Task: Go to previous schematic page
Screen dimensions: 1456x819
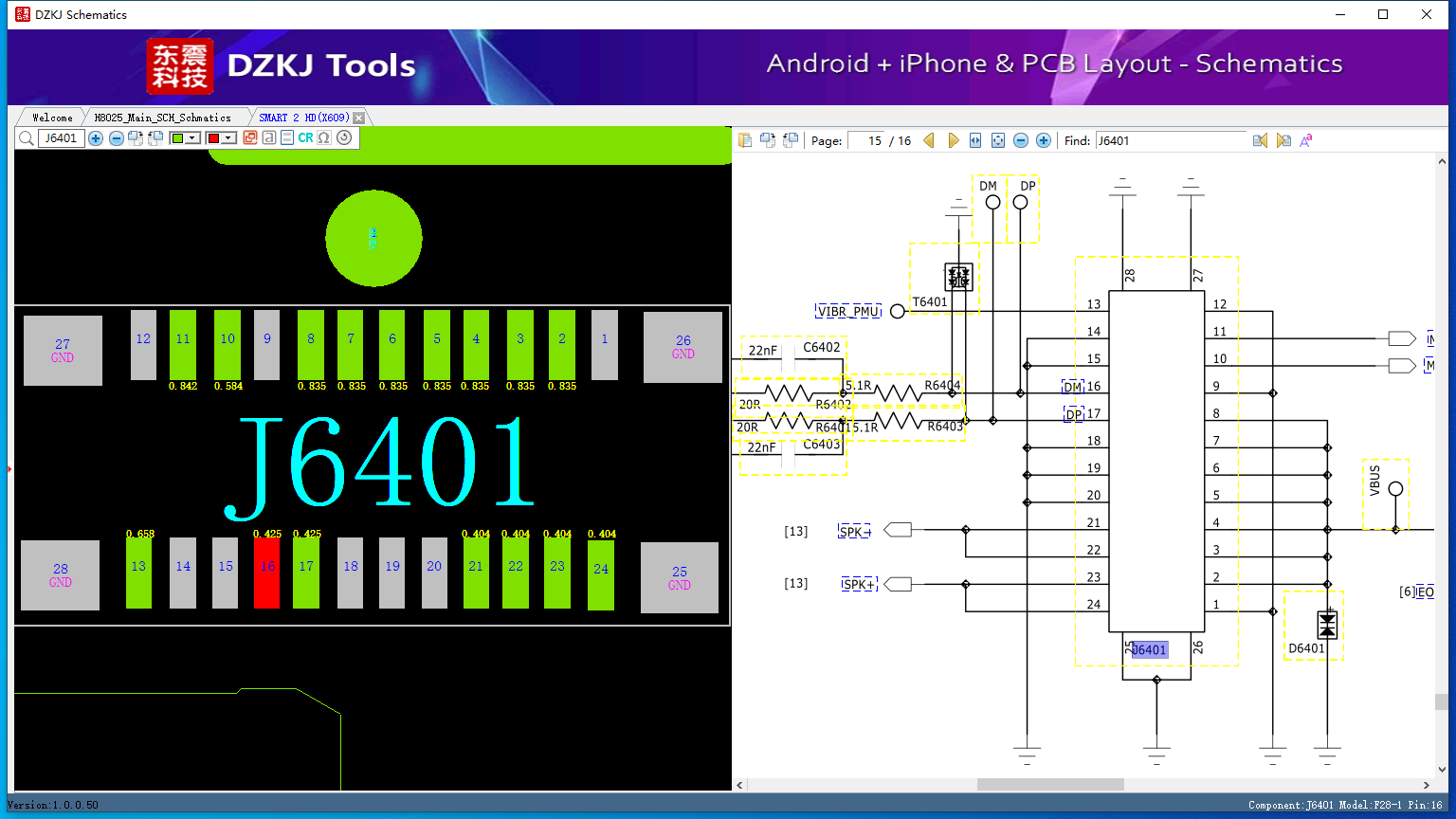Action: pyautogui.click(x=929, y=140)
